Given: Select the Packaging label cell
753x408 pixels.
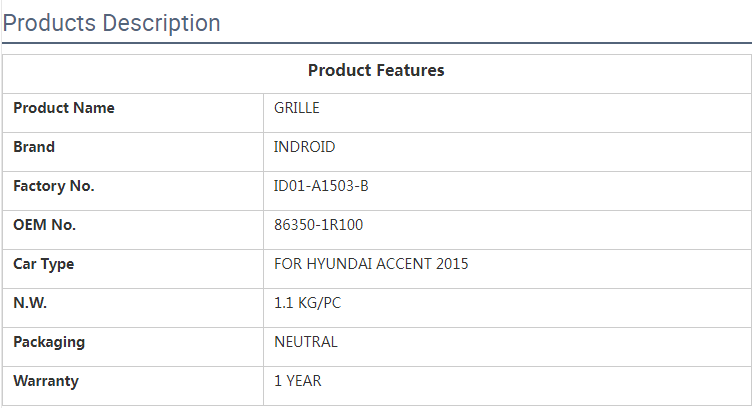Looking at the screenshot, I should click(x=49, y=342).
